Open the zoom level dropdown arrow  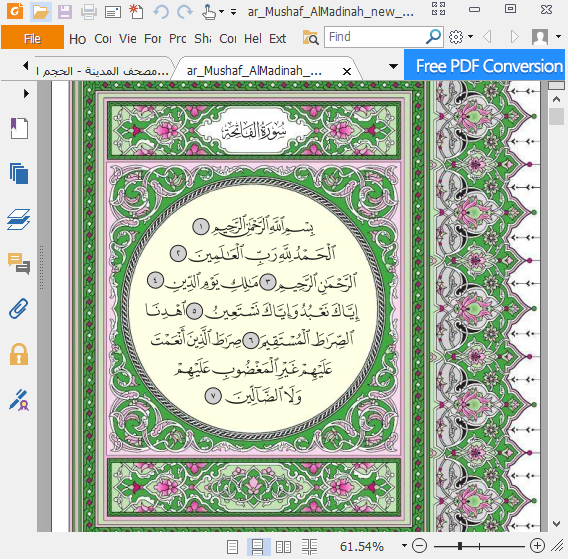404,545
